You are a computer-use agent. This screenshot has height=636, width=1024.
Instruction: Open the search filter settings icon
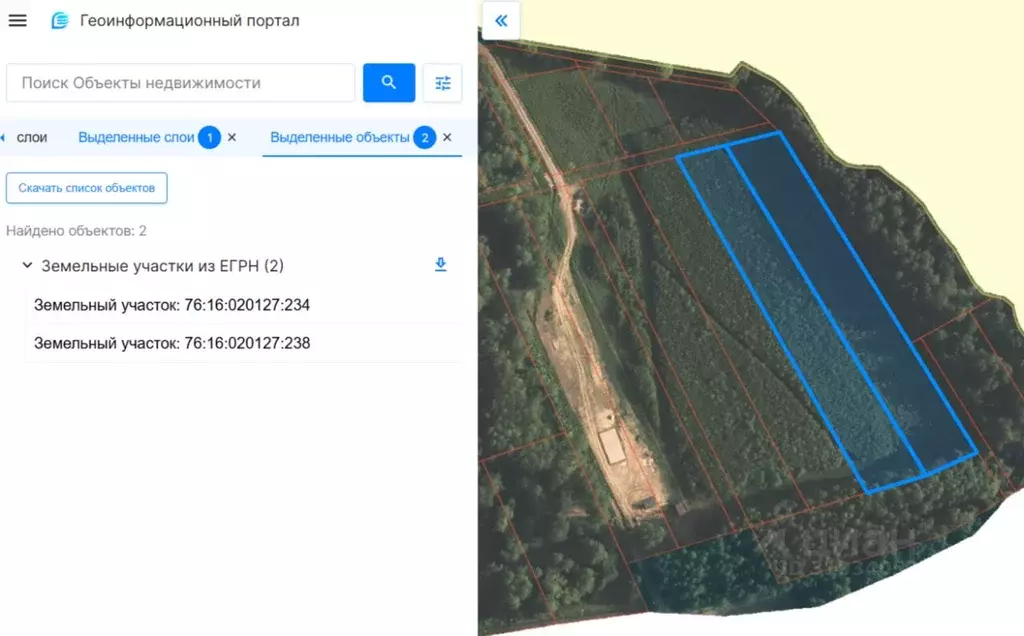443,82
